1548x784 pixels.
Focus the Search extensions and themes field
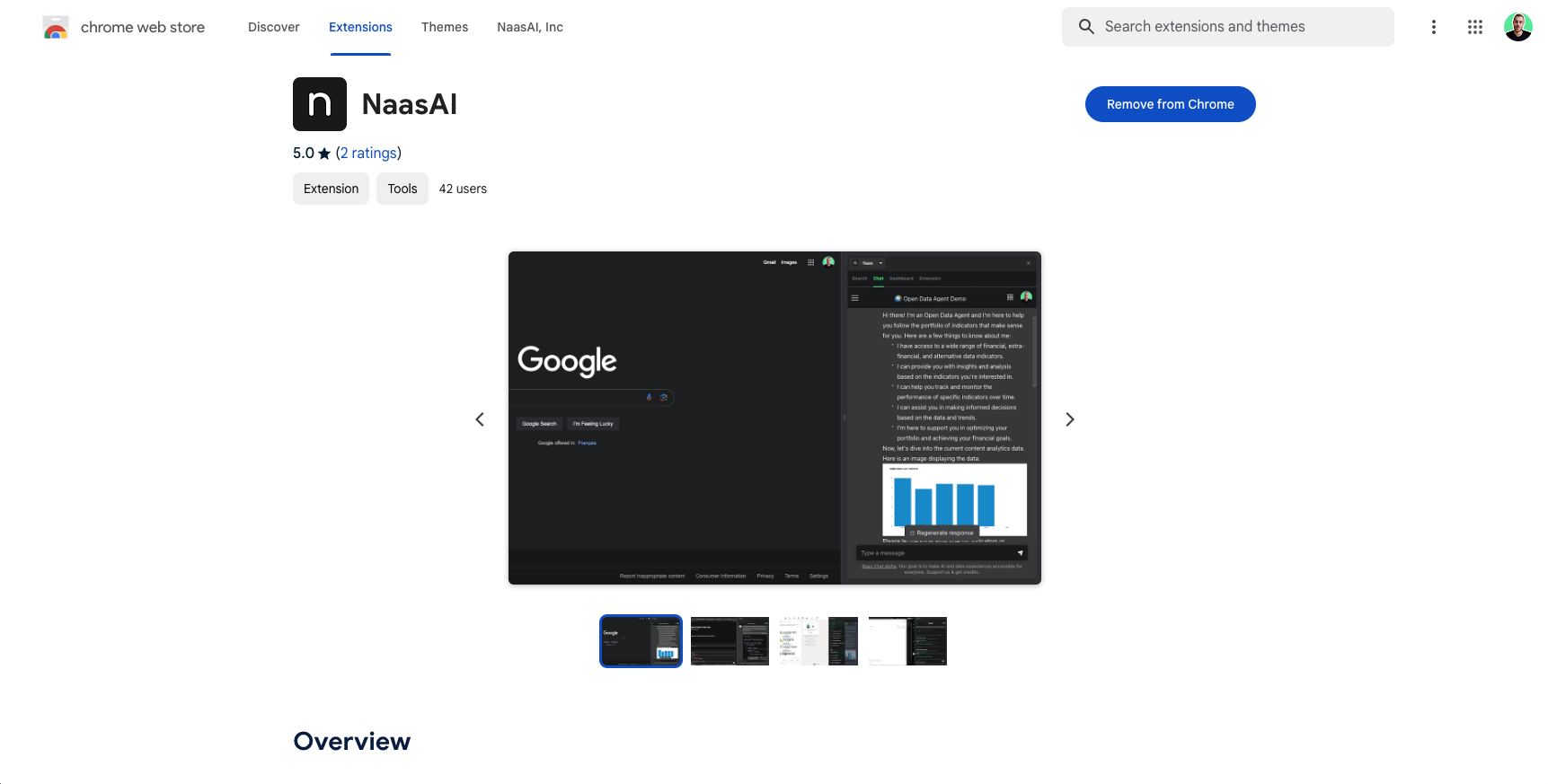point(1228,27)
